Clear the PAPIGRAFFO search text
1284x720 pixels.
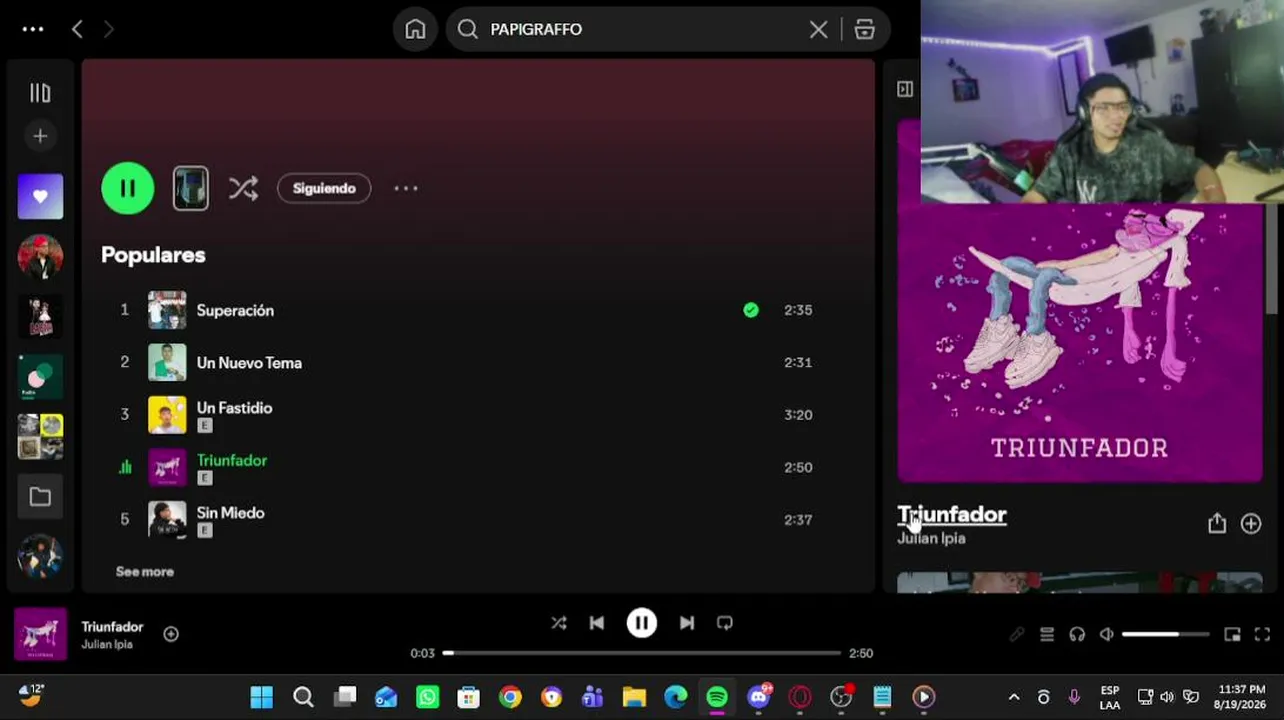coord(818,29)
